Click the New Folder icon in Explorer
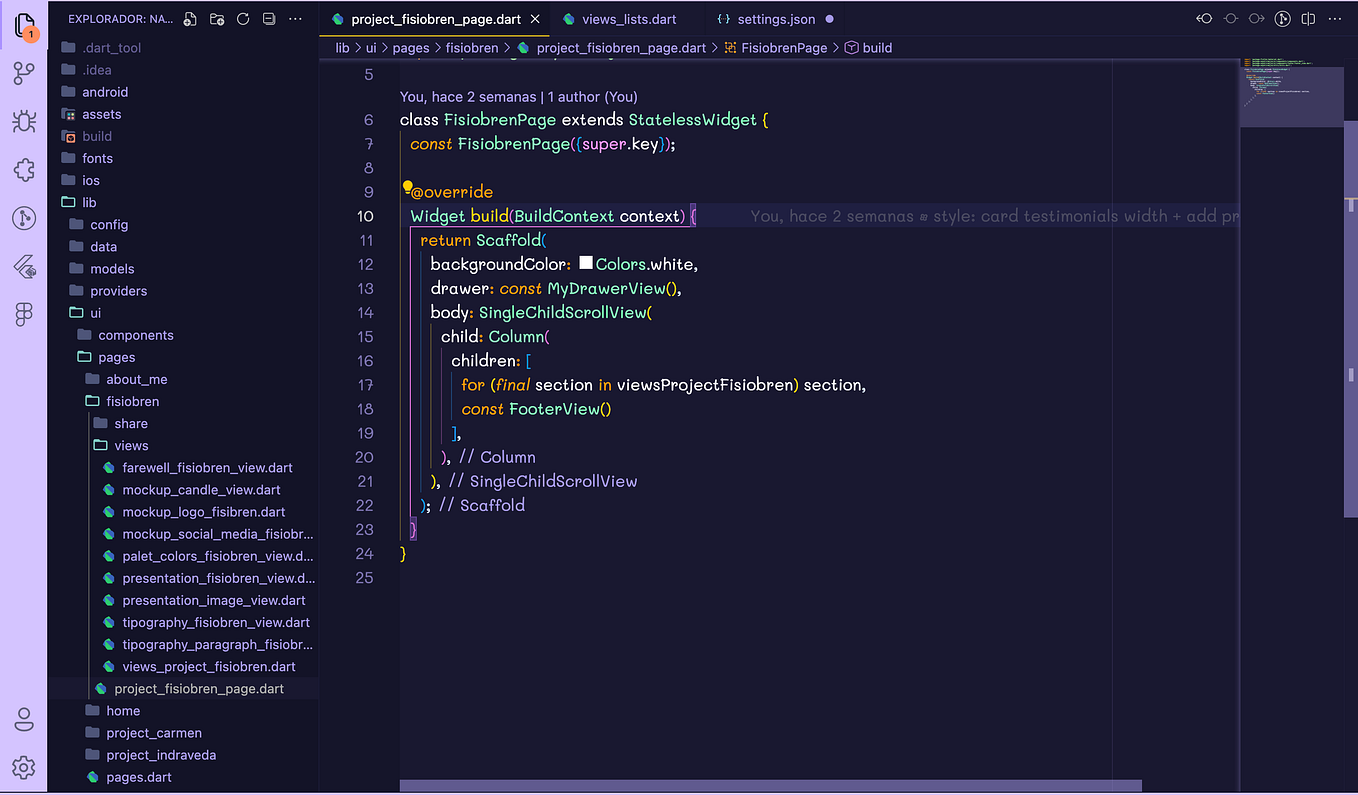This screenshot has width=1358, height=795. click(x=215, y=19)
